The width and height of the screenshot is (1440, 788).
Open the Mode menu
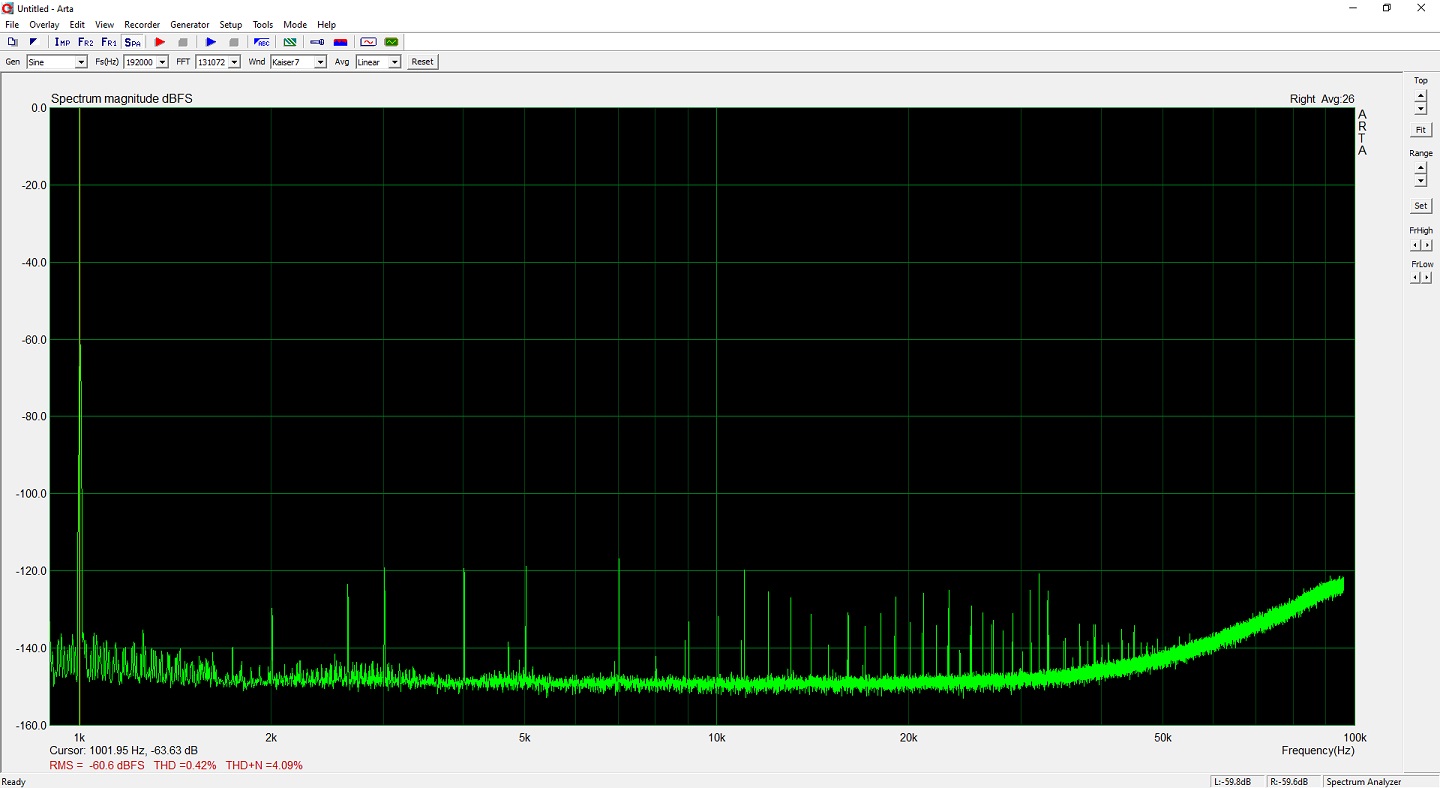[x=295, y=25]
